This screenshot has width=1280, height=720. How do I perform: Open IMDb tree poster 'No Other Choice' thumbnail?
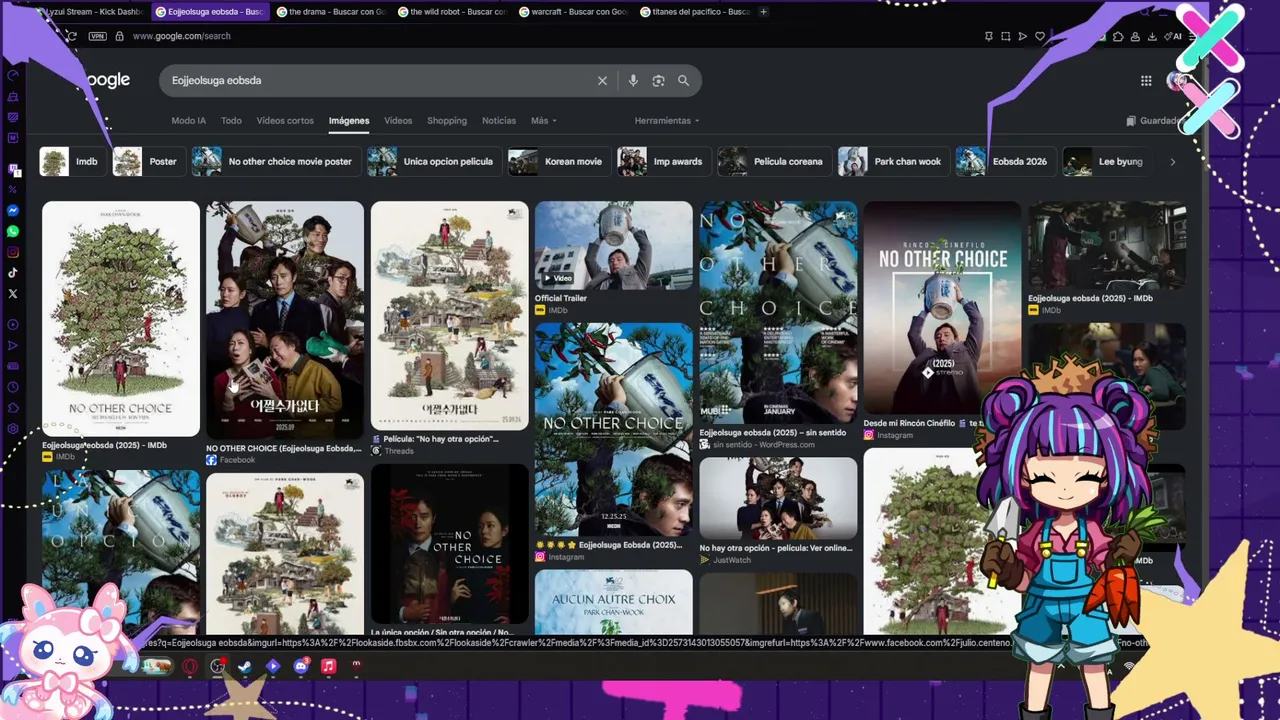pyautogui.click(x=121, y=319)
